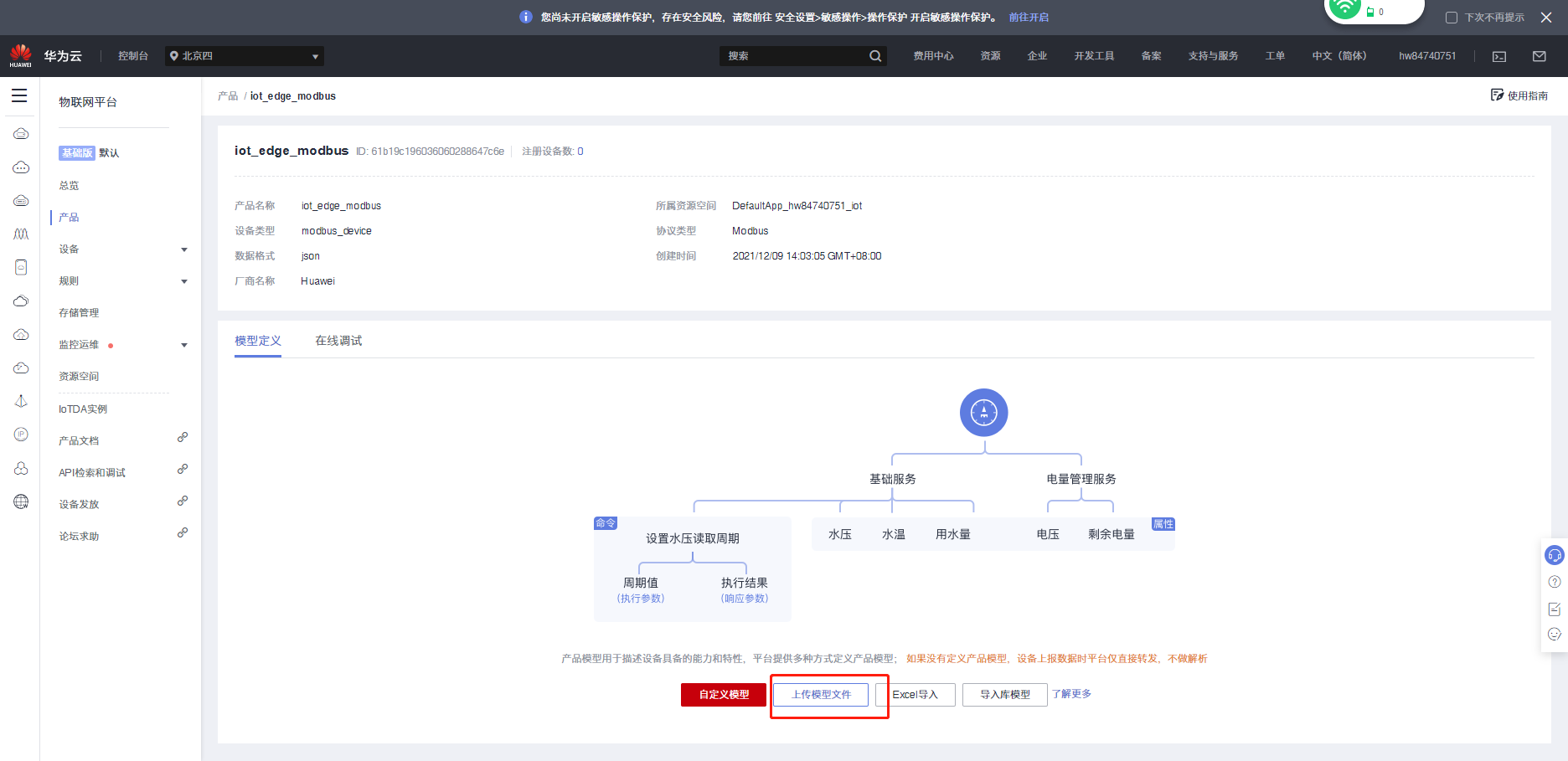Click the IP circle icon in the left rail
1568x761 pixels.
(21, 434)
